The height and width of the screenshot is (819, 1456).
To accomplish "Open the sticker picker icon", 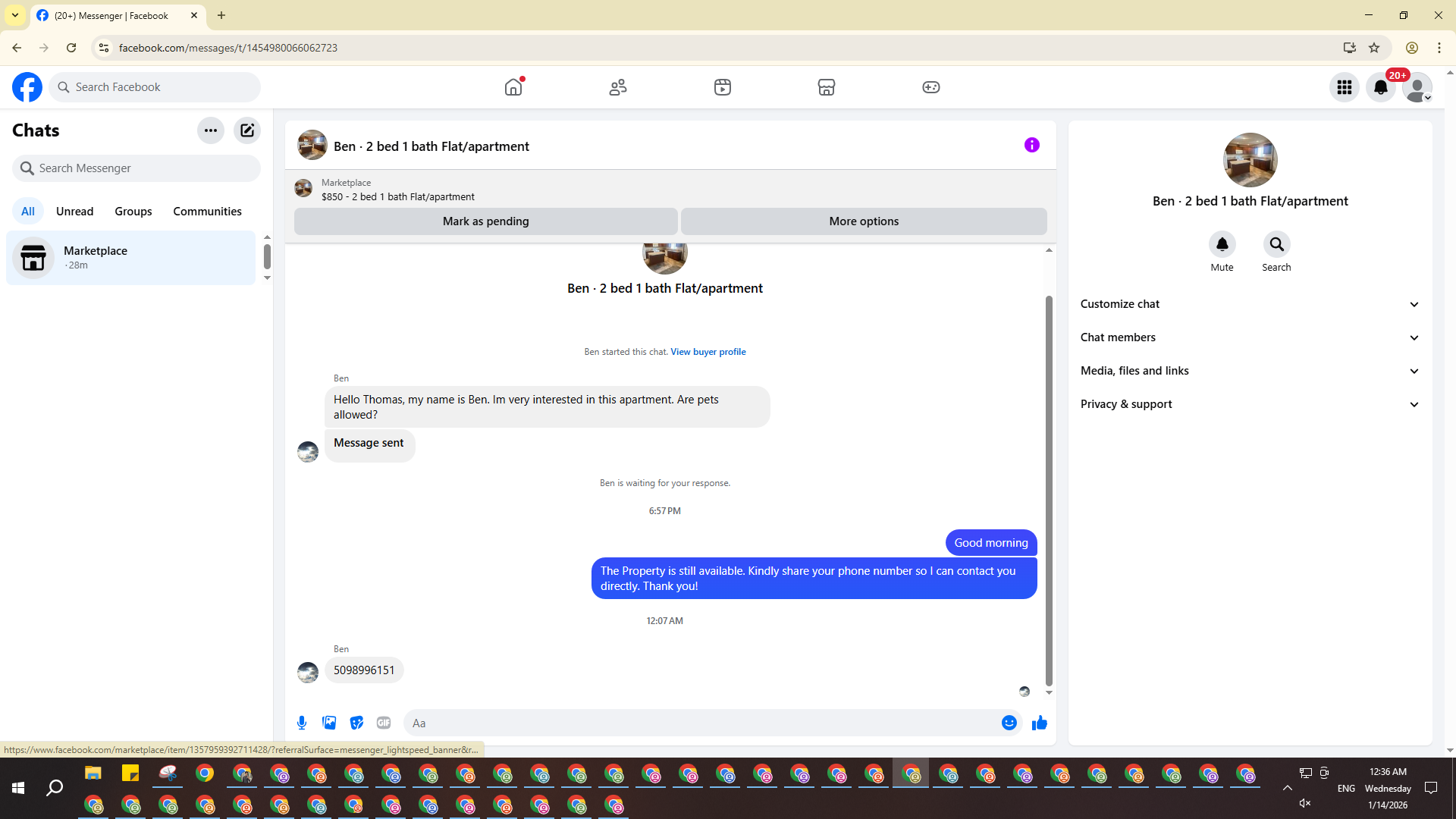I will click(356, 723).
